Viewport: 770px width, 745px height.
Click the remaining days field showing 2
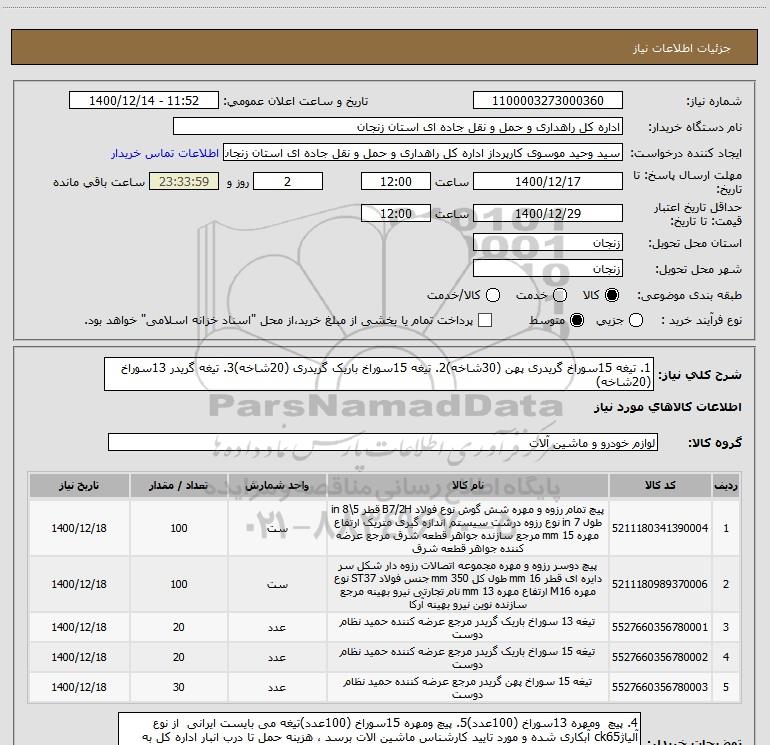(x=288, y=181)
